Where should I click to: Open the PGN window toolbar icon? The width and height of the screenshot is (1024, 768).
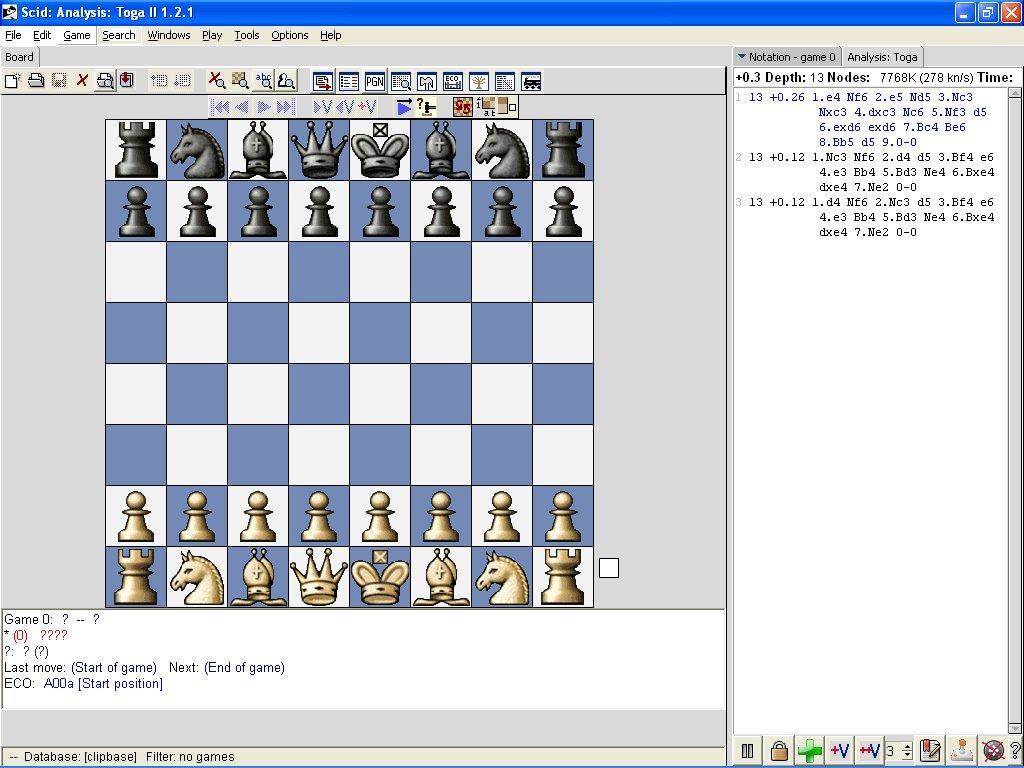click(x=373, y=81)
